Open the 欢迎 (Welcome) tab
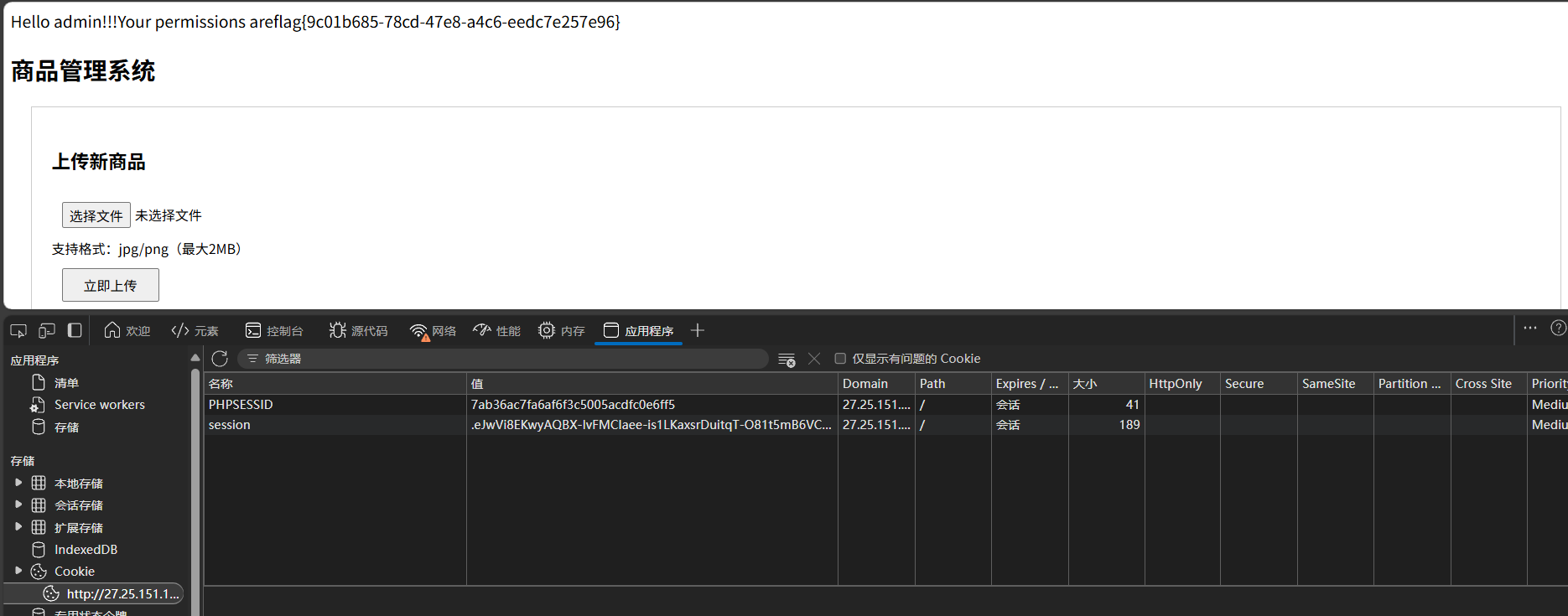The image size is (1568, 616). click(127, 331)
